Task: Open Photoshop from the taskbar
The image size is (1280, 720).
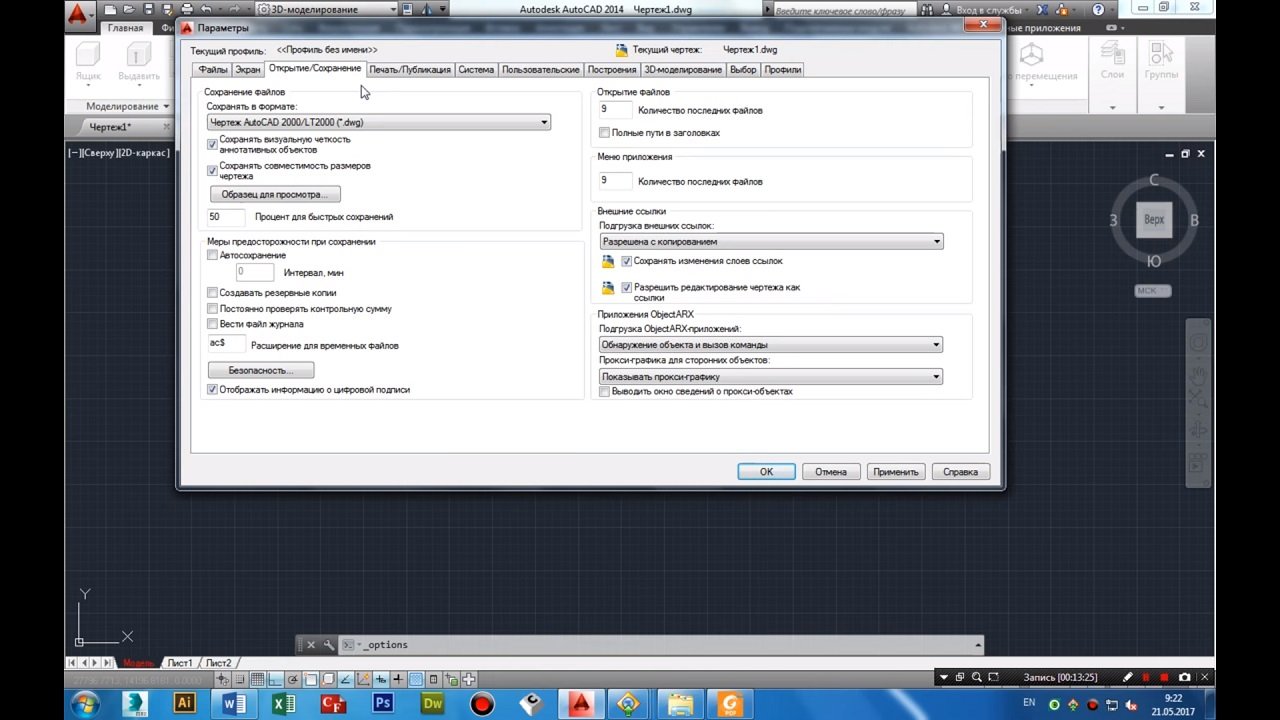Action: (x=382, y=704)
